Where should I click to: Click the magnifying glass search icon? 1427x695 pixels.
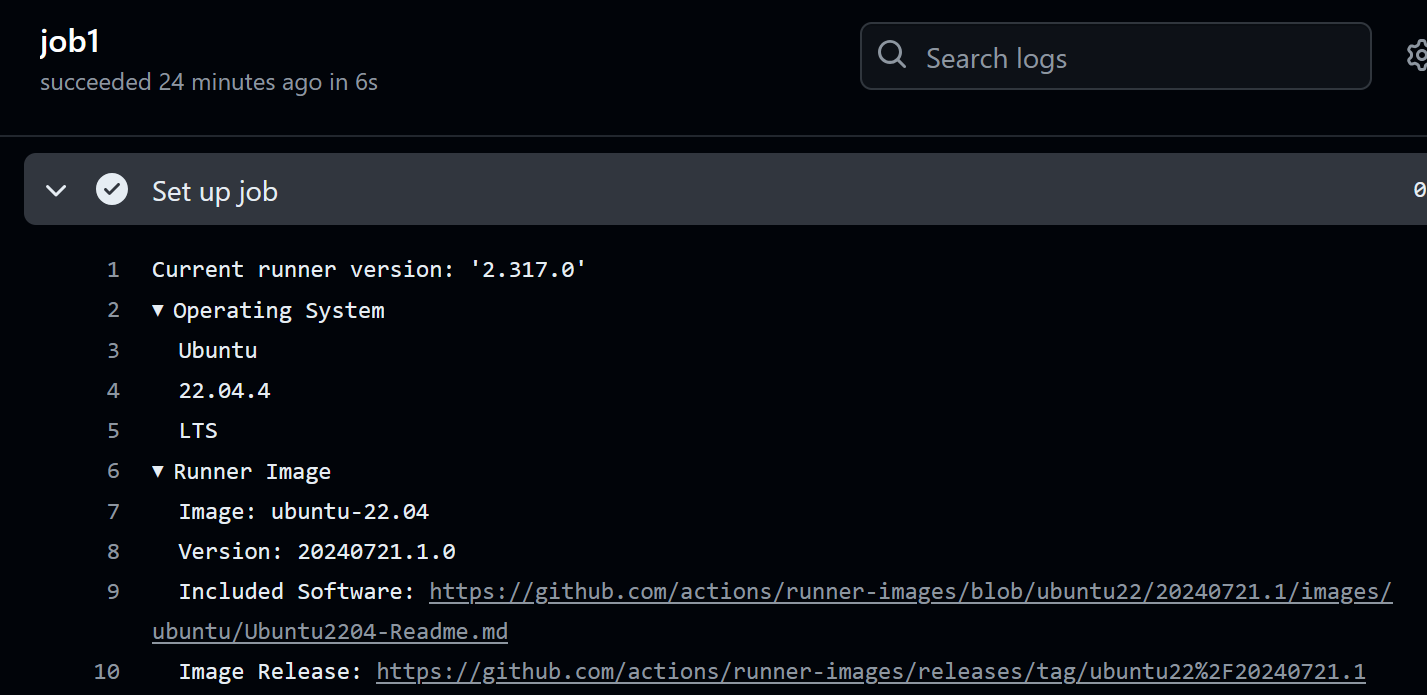tap(892, 55)
